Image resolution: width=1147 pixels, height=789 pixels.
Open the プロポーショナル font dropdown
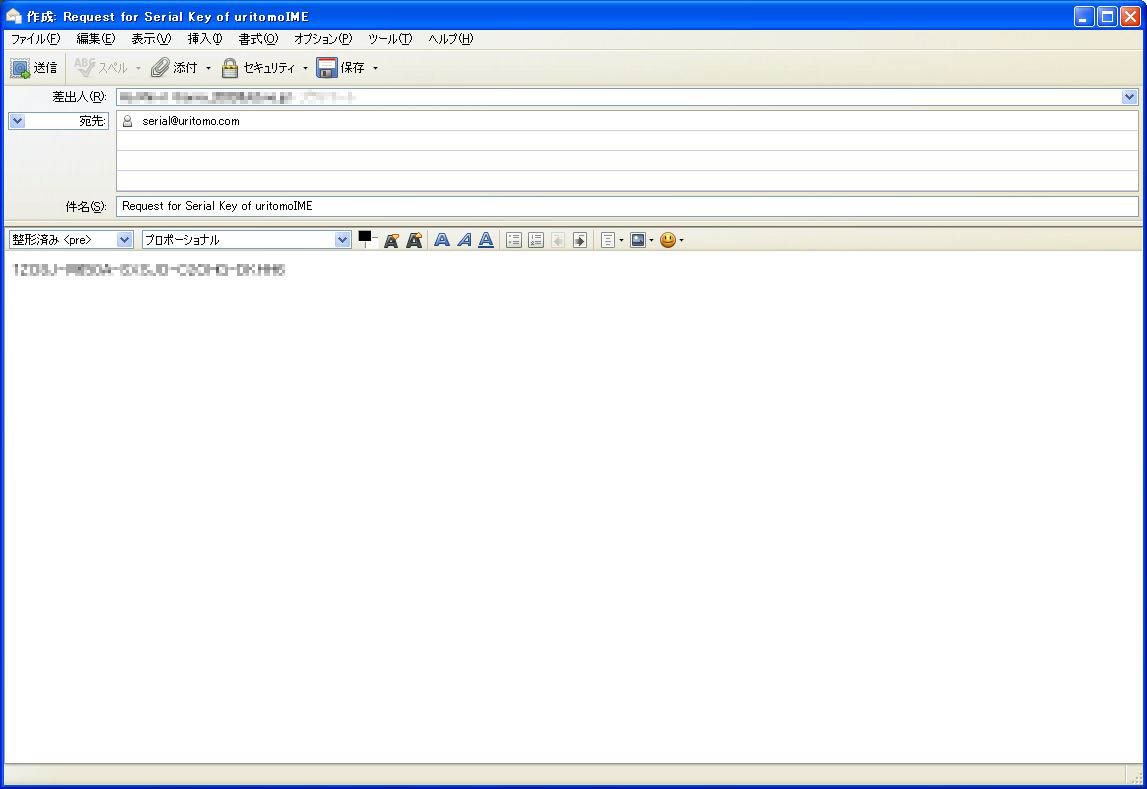coord(246,240)
